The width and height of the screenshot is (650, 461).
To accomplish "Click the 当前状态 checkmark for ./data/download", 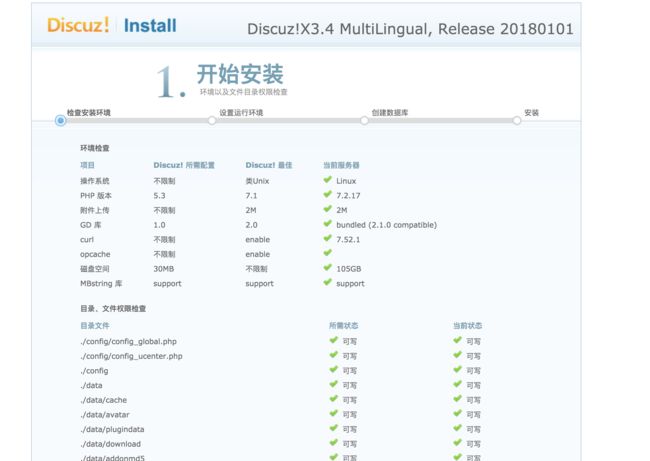I will pos(458,443).
